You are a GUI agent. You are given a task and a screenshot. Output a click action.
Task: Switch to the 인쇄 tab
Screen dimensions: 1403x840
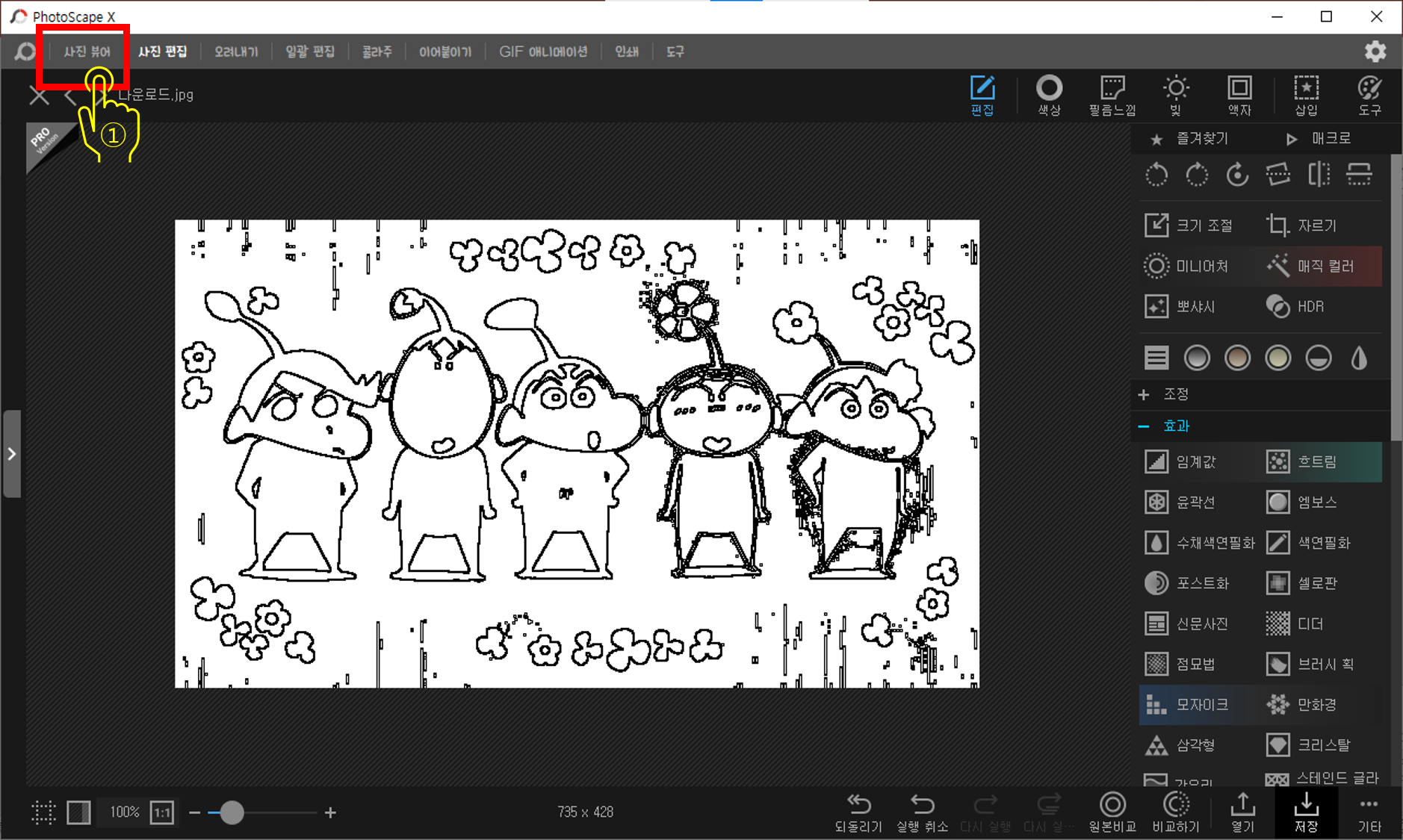tap(627, 52)
